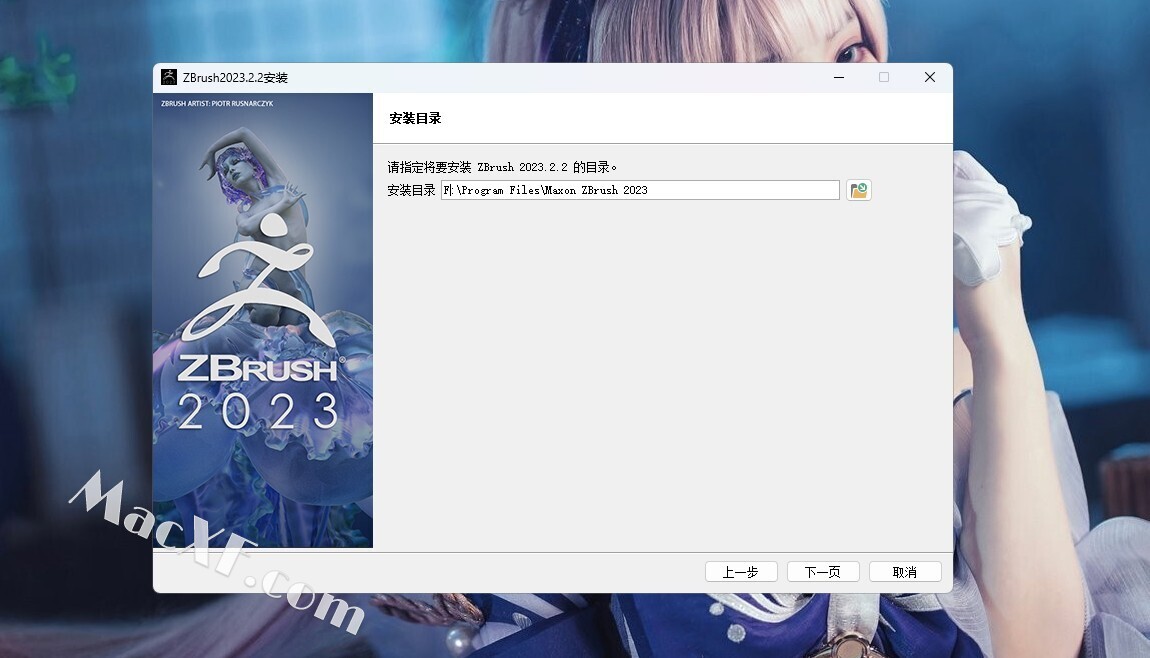Screen dimensions: 1150x658
Task: Click the ZBrush2023.2.2安装 window title
Action: [235, 78]
